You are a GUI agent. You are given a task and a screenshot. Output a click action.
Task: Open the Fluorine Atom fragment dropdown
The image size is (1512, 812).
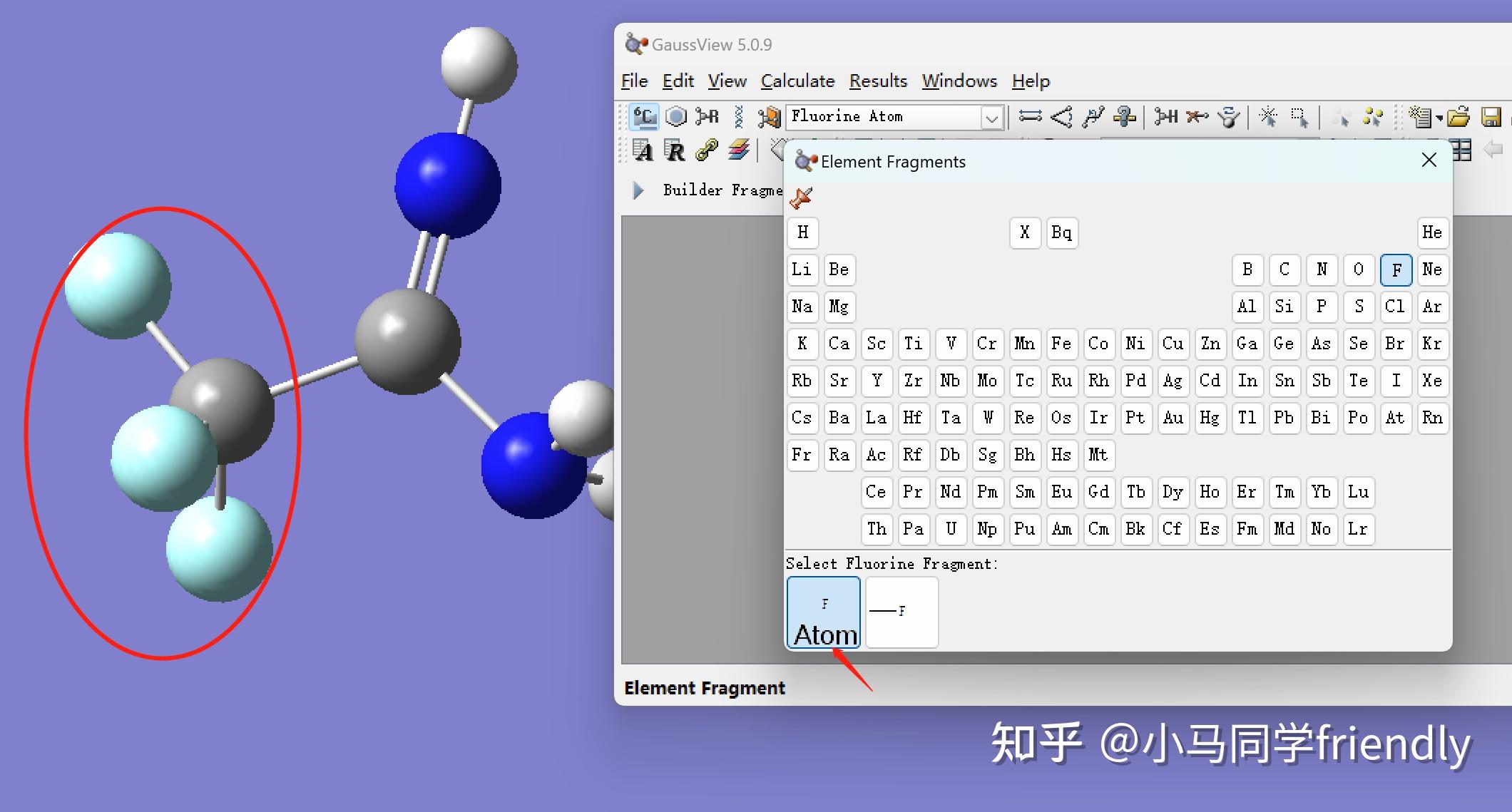click(991, 117)
